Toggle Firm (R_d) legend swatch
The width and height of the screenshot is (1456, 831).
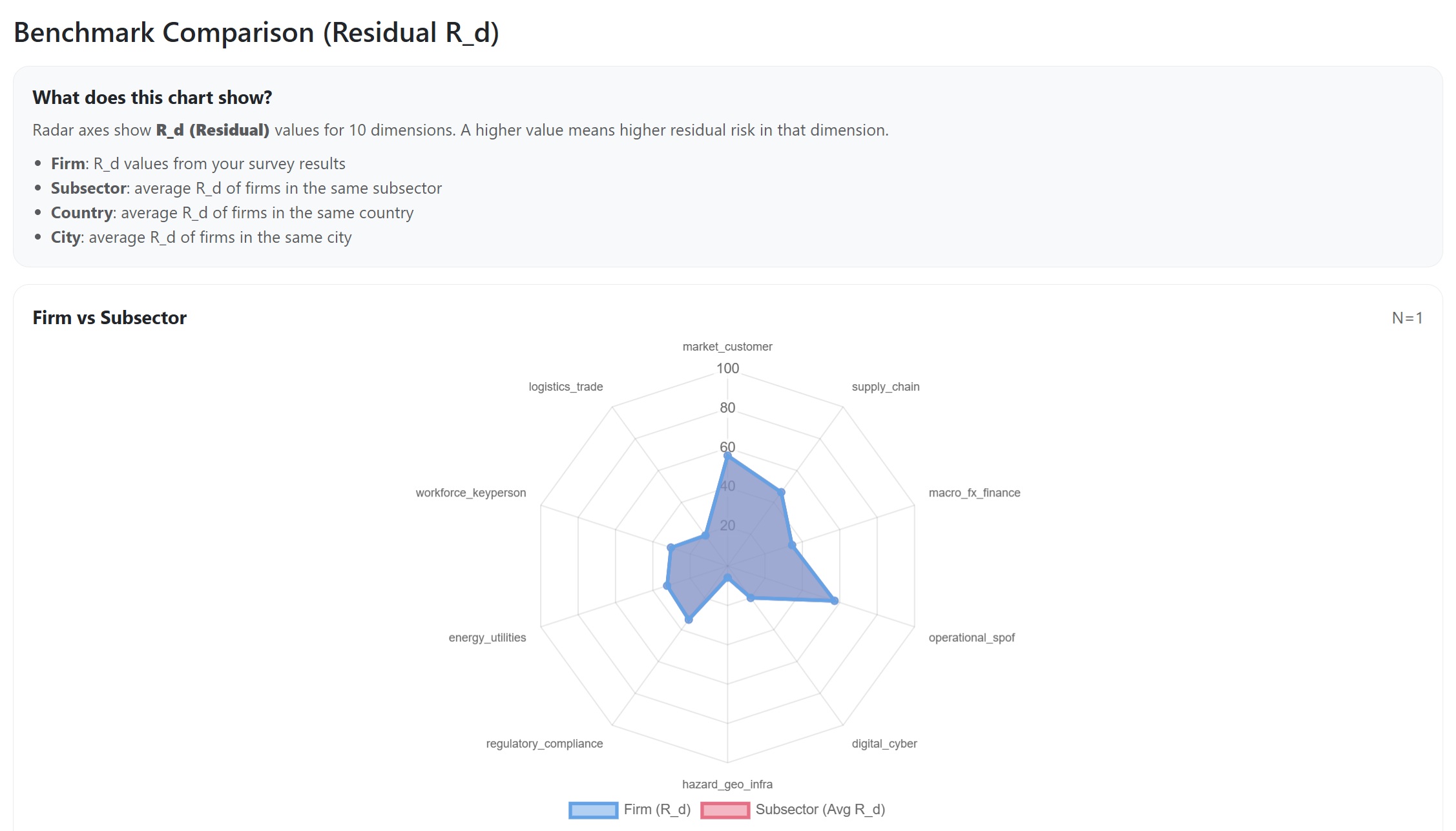coord(593,810)
